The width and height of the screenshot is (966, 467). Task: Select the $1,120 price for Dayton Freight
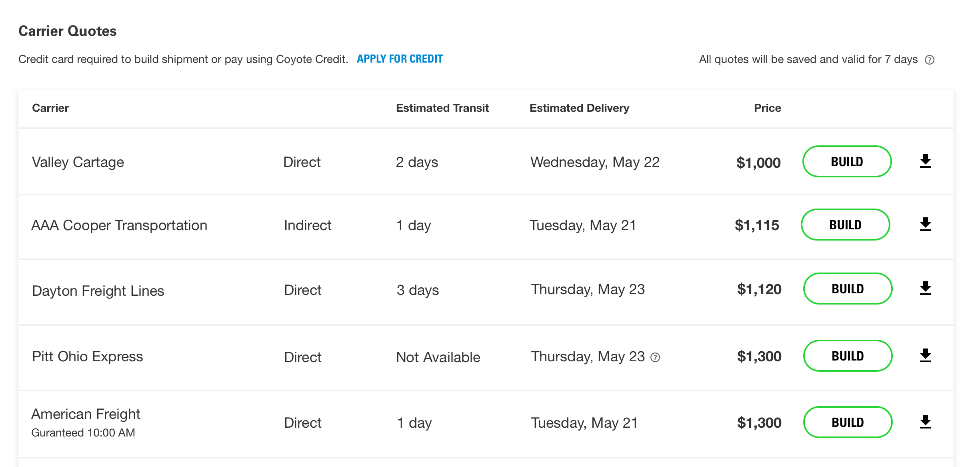[x=758, y=290]
